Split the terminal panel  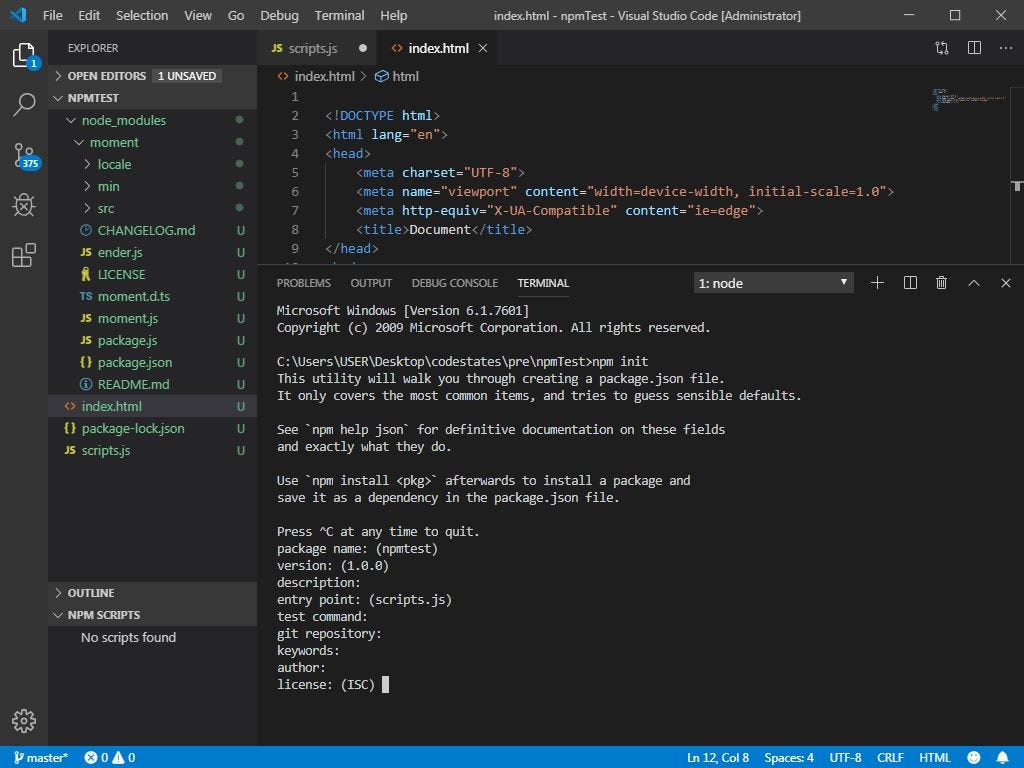(910, 283)
